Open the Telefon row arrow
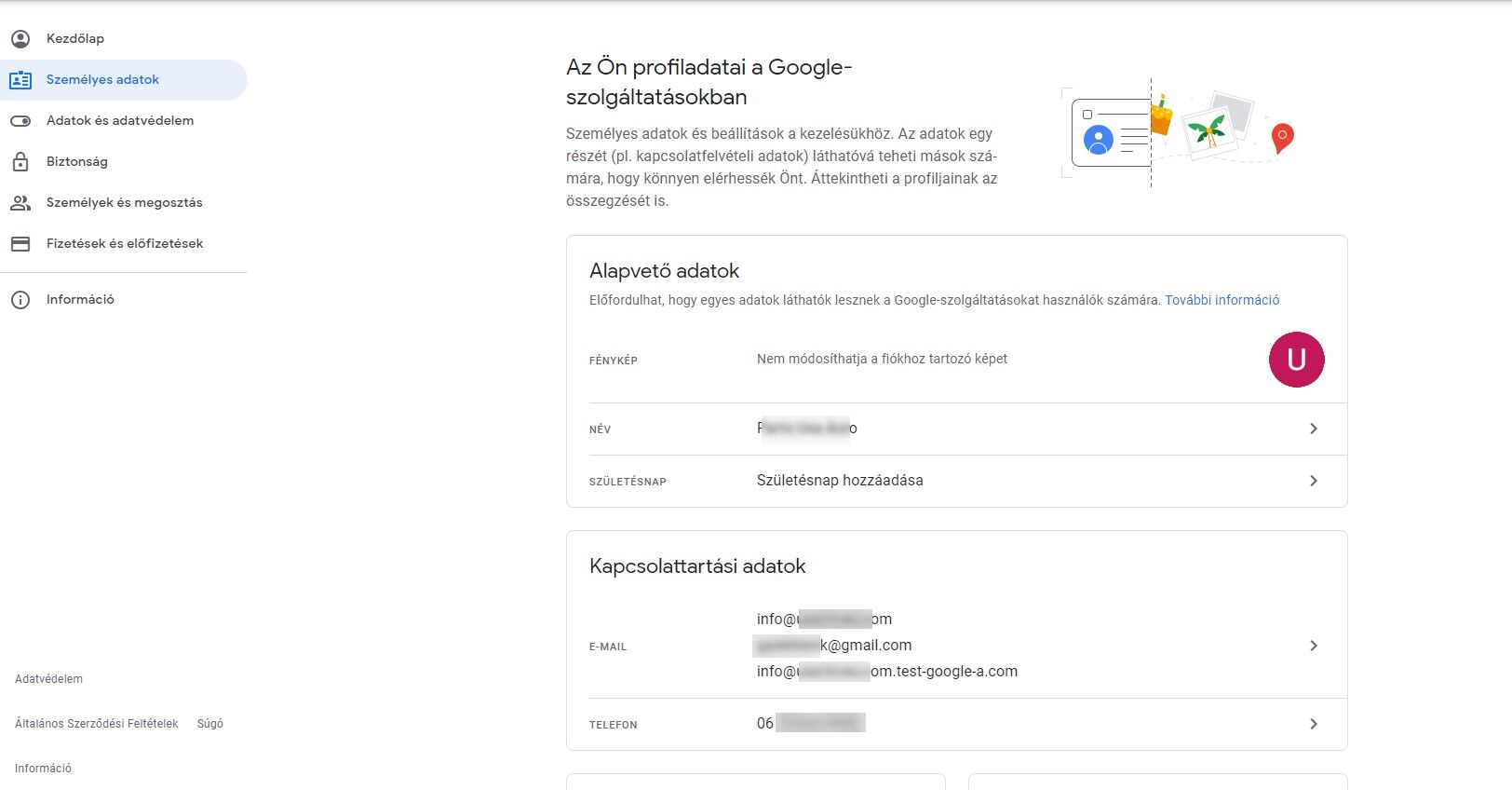Viewport: 1512px width, 790px height. (x=1314, y=724)
